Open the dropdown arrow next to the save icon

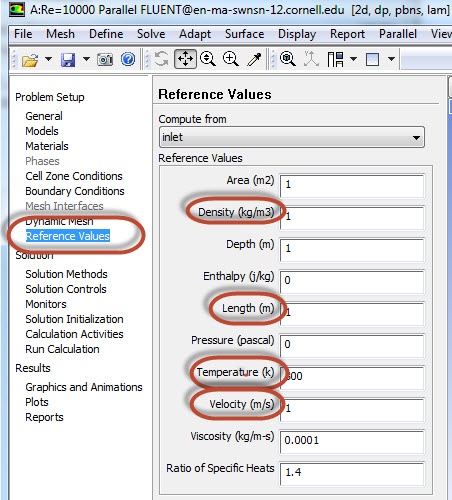point(86,59)
